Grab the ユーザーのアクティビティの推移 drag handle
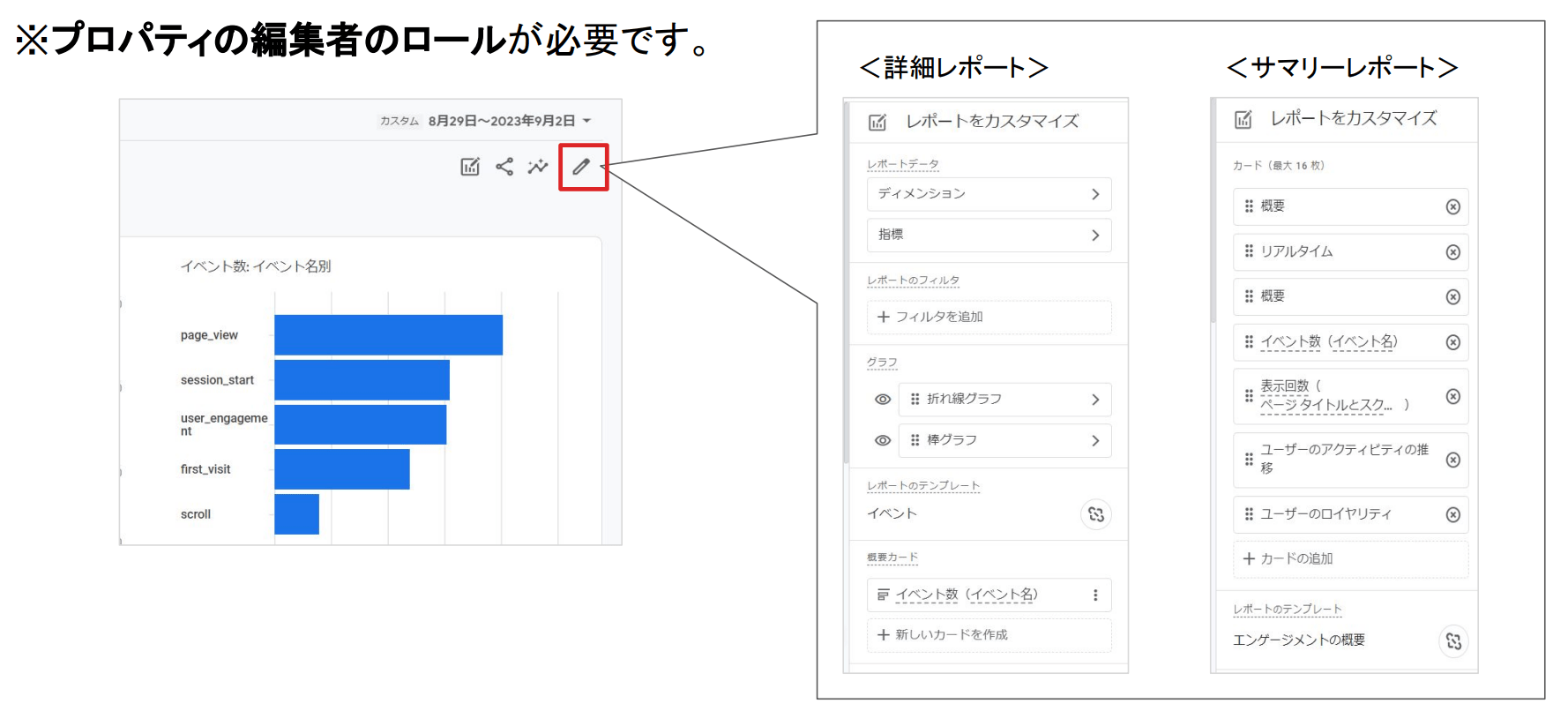This screenshot has height=711, width=1568. pos(1249,459)
